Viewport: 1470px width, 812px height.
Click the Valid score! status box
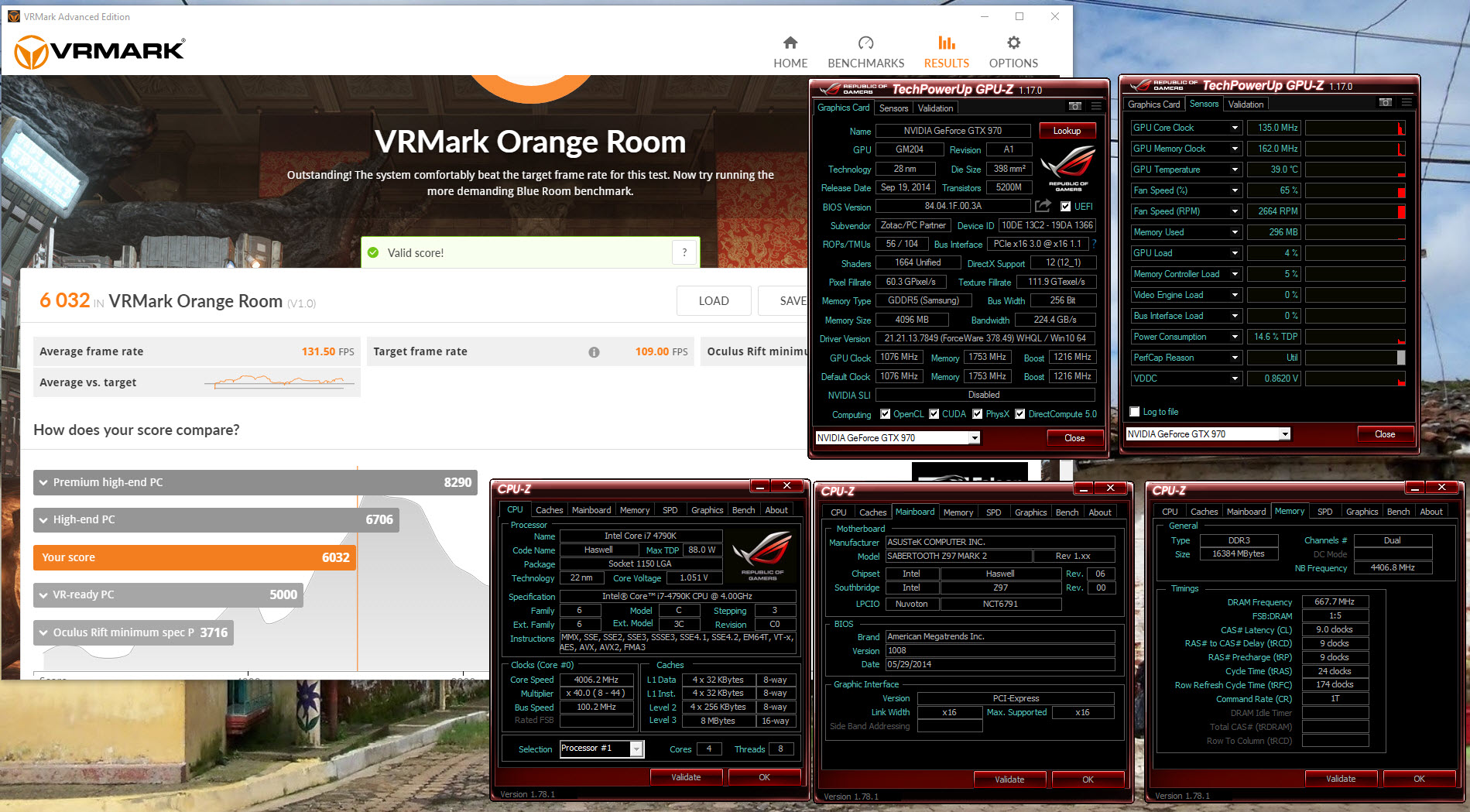point(530,252)
